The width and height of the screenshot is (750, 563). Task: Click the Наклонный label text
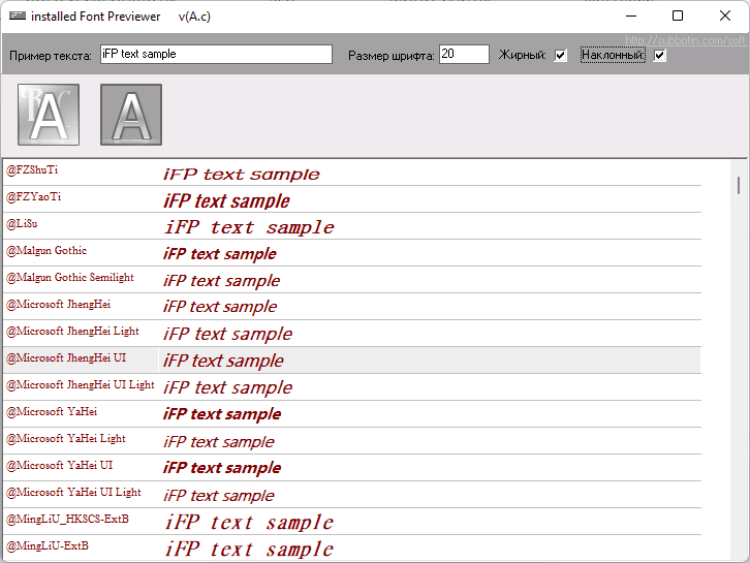pos(613,55)
